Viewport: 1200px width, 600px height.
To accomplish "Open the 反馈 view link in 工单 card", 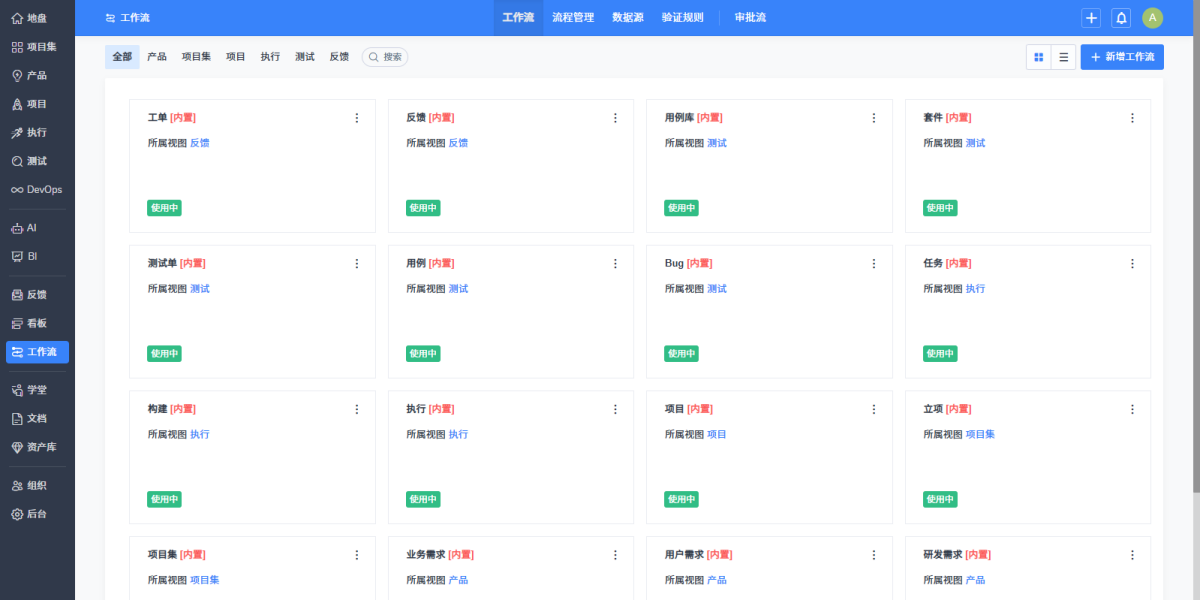I will click(200, 143).
